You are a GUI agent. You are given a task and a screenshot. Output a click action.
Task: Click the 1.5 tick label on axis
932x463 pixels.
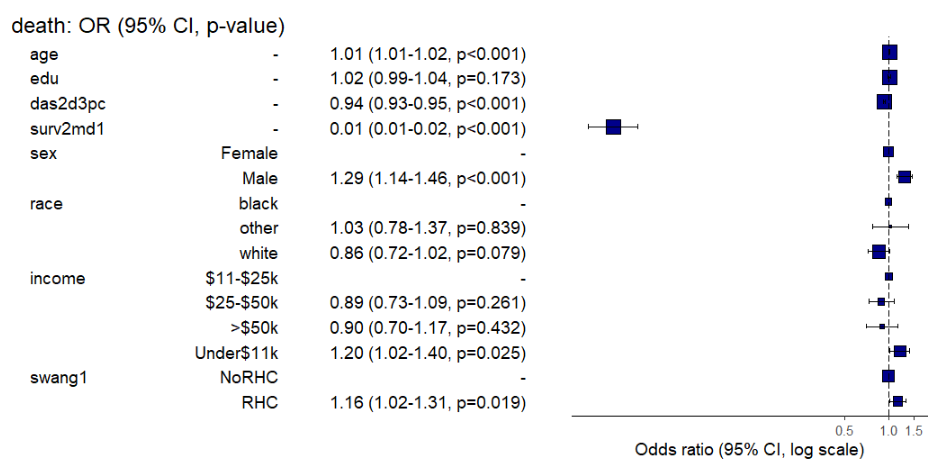(x=914, y=430)
